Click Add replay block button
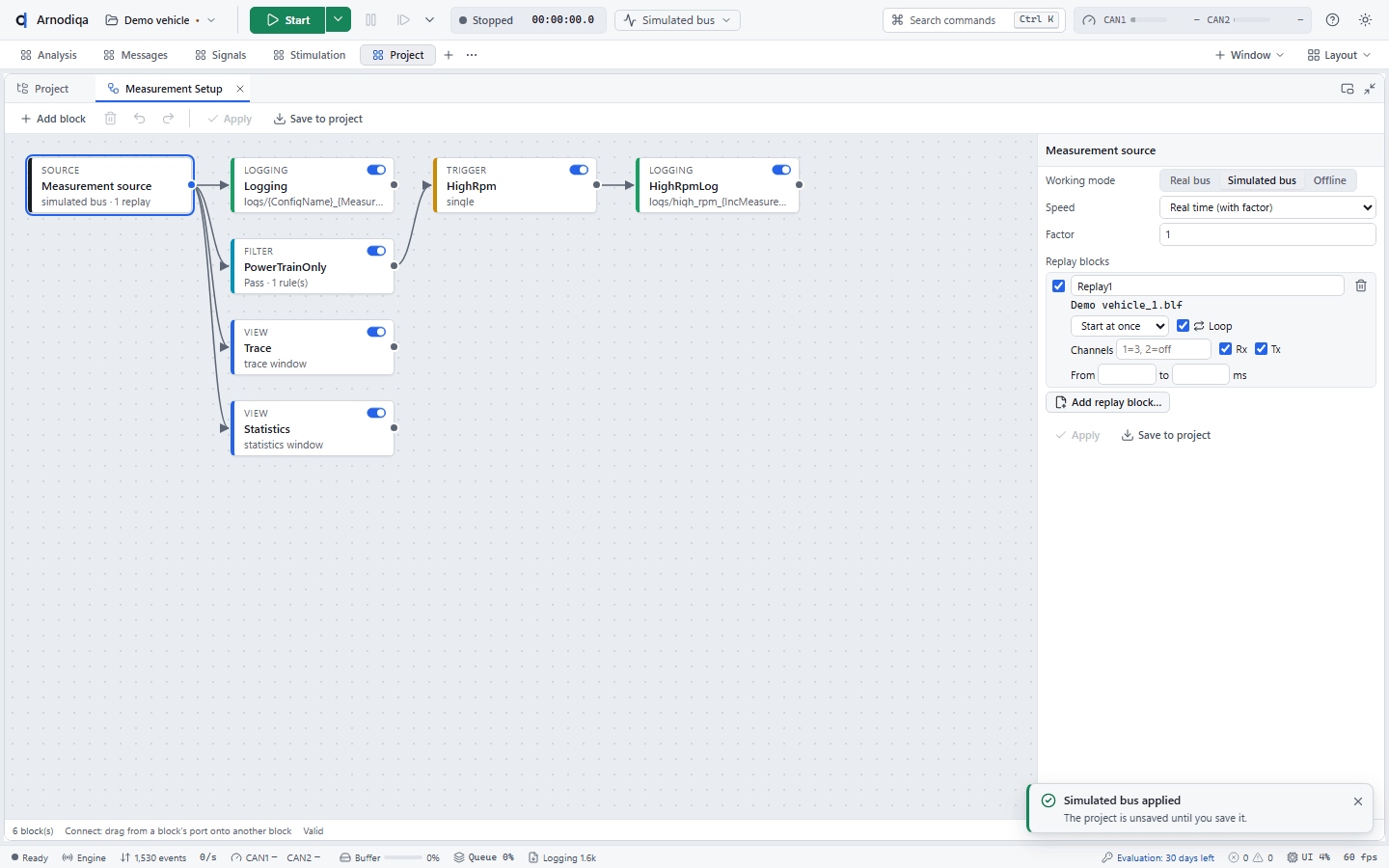Screen dimensions: 1389x868 tap(1107, 402)
